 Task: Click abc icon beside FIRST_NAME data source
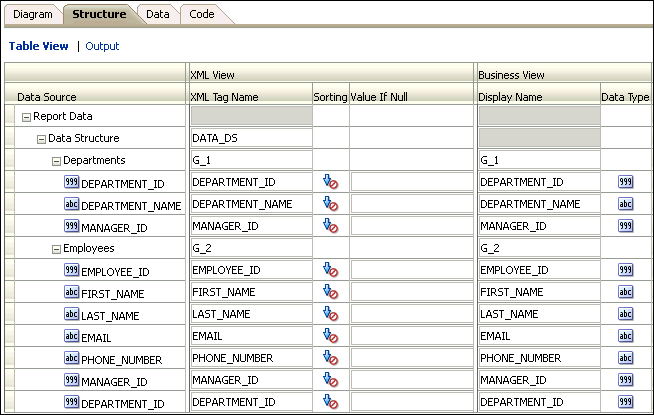coord(71,292)
